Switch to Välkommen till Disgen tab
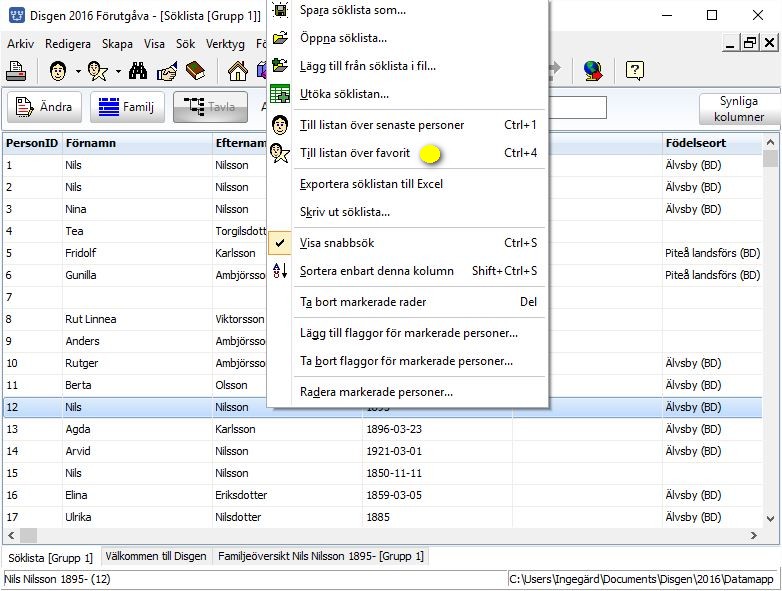Screen dimensions: 782x591 point(156,556)
